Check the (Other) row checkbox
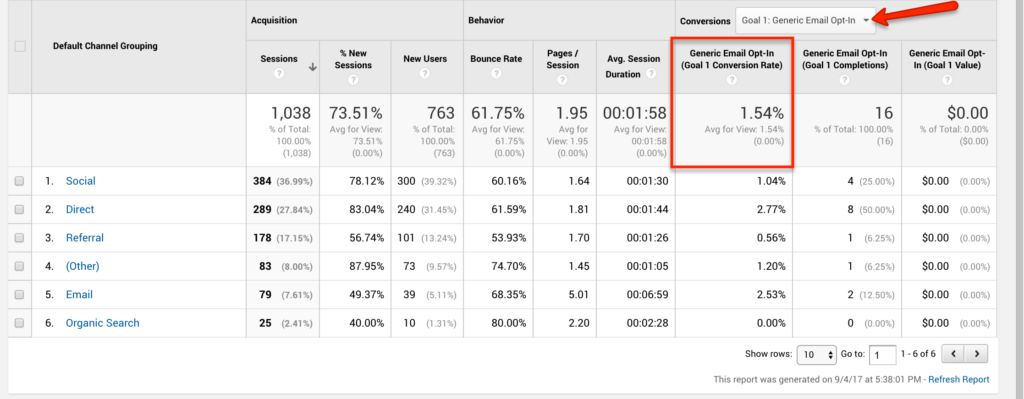1024x399 pixels. pyautogui.click(x=20, y=266)
